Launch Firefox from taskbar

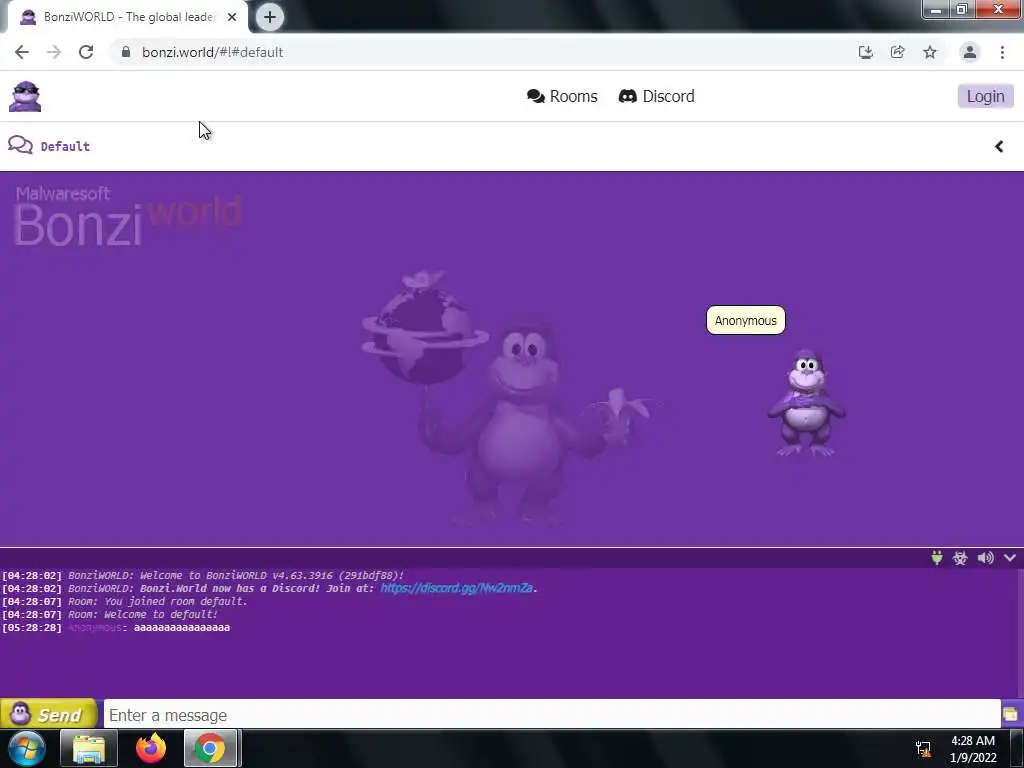coord(151,748)
